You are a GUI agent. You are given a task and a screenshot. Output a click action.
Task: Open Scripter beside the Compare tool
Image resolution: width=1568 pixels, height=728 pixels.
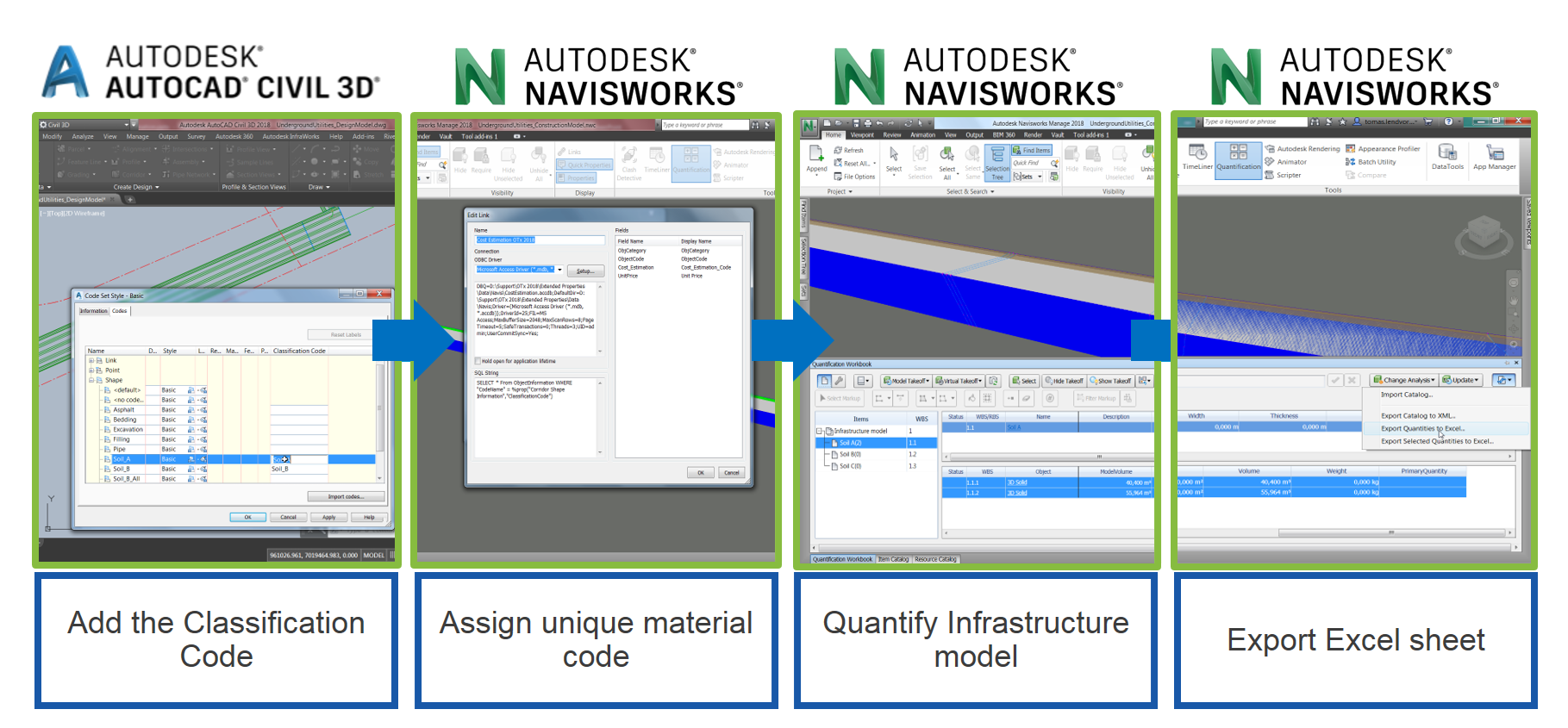click(x=1283, y=175)
